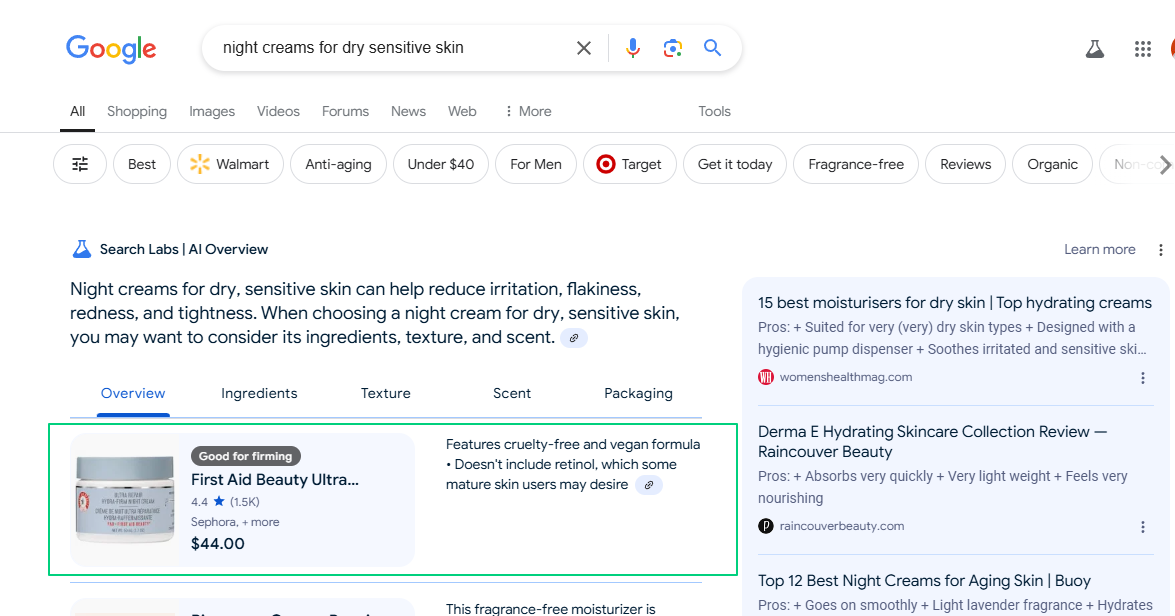Clear the search query with the X icon
Image resolution: width=1175 pixels, height=616 pixels.
(584, 48)
